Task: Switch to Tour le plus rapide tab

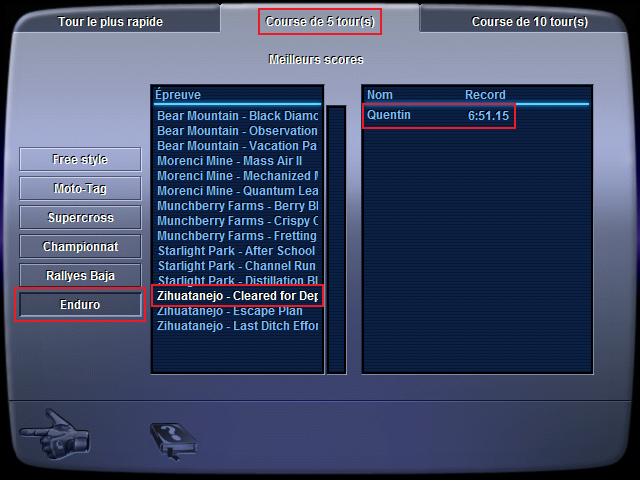Action: pyautogui.click(x=110, y=22)
